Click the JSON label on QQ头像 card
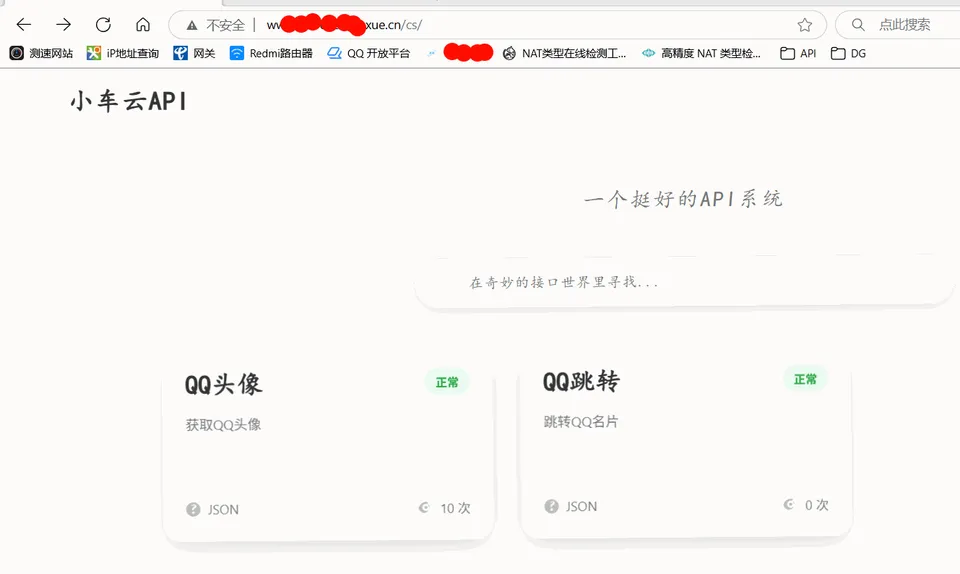 click(x=223, y=509)
